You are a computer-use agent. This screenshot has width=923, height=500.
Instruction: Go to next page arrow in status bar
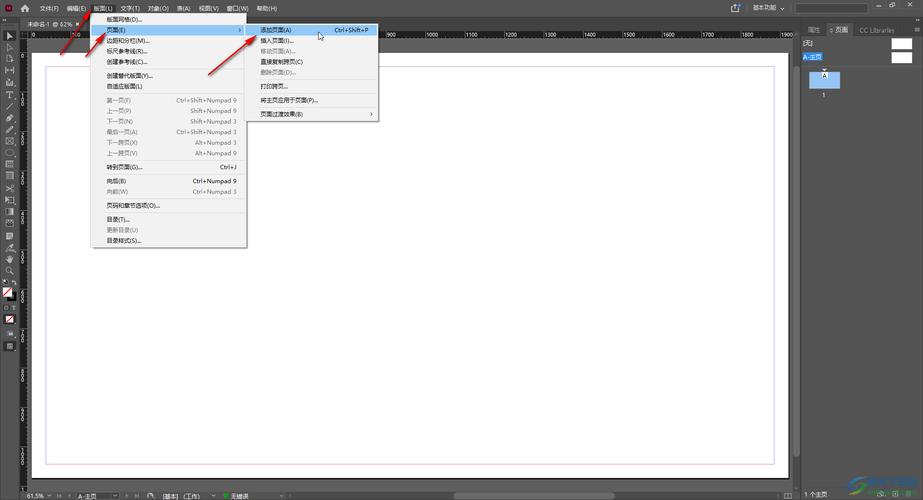(127, 496)
